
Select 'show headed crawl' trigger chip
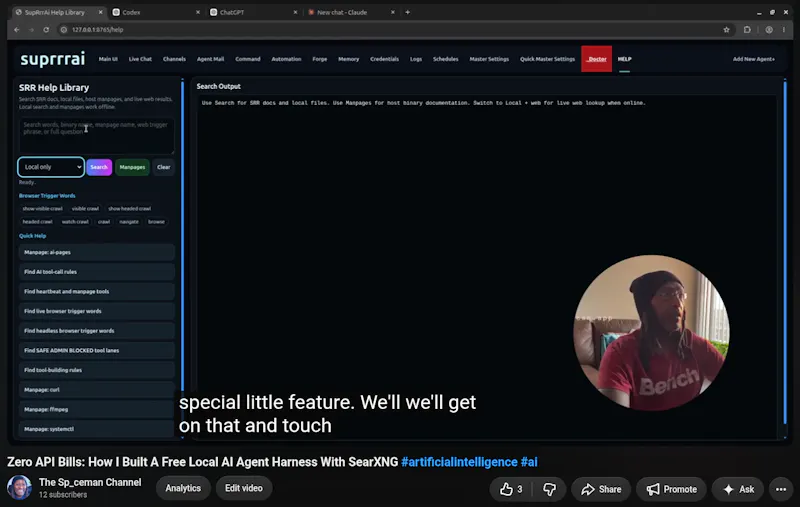(130, 209)
